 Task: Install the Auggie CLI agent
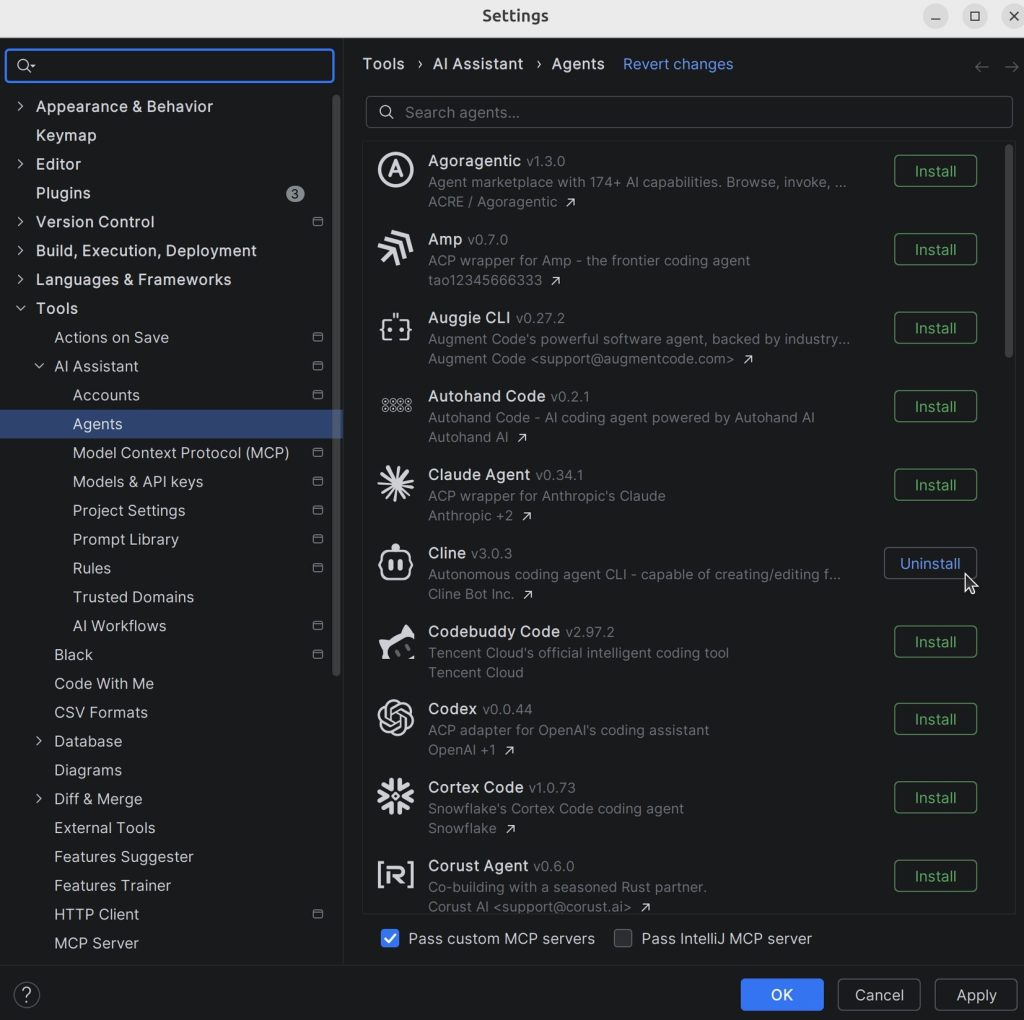click(x=935, y=328)
